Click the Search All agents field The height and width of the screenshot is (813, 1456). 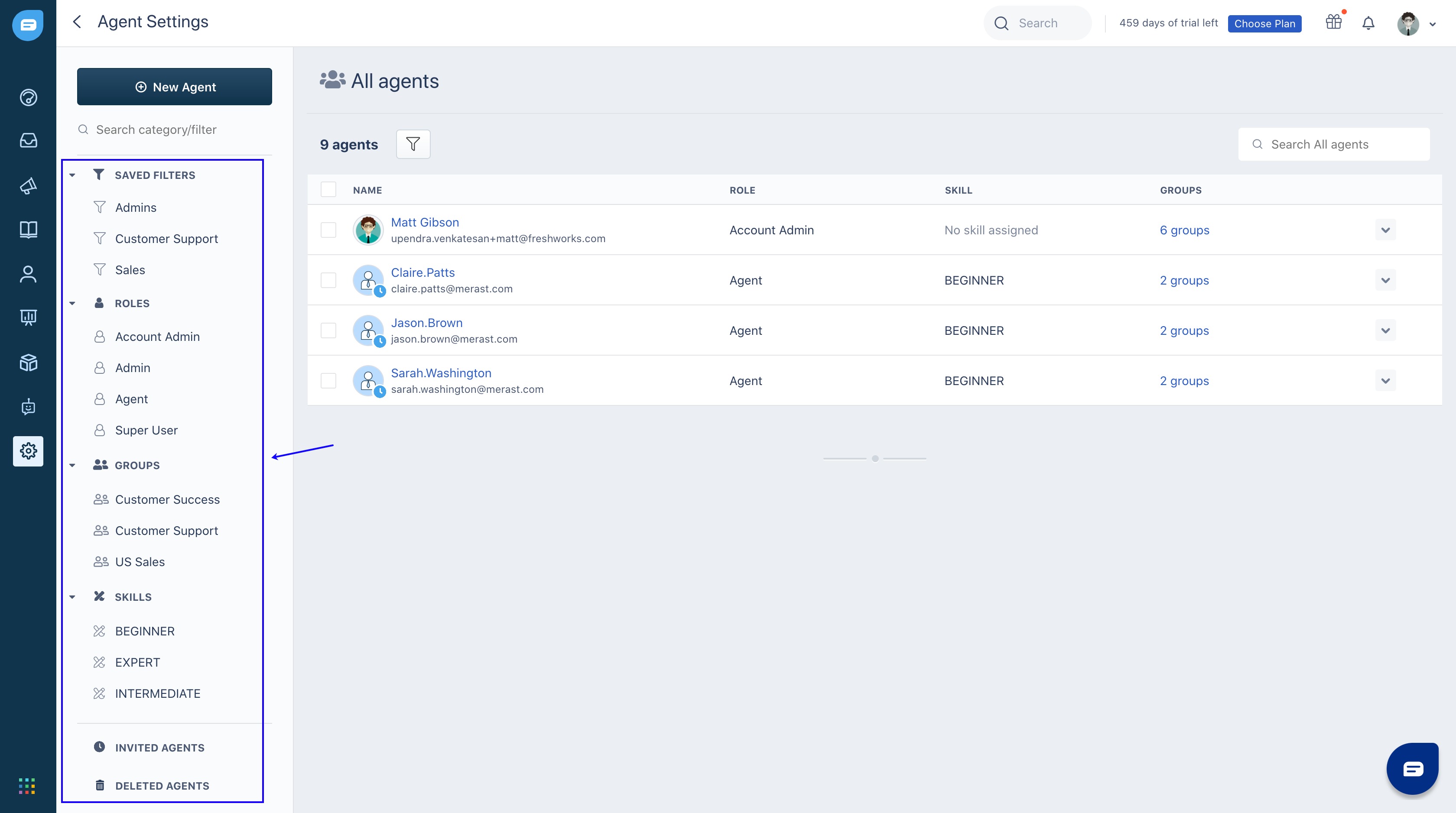click(x=1334, y=144)
